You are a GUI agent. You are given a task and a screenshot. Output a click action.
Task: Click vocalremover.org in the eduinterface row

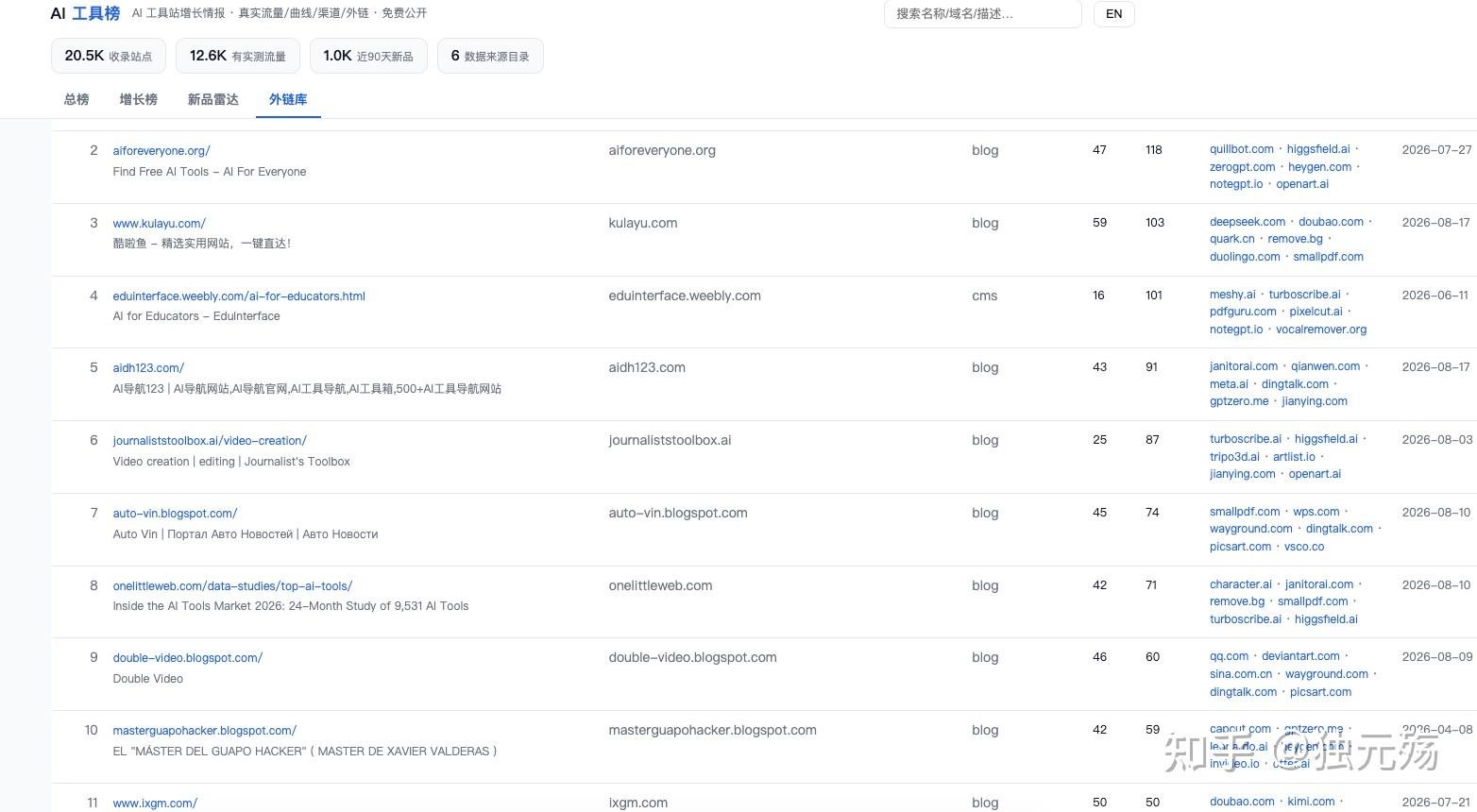1321,330
